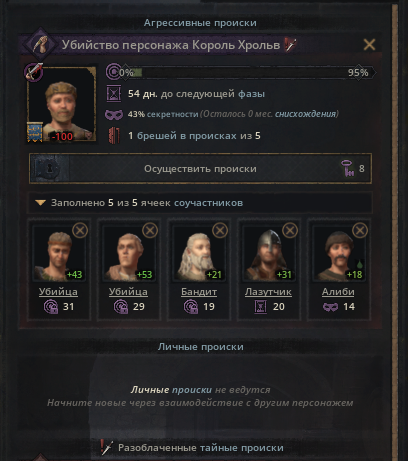Click the sword icon on target portrait
Image resolution: width=408 pixels, height=461 pixels.
(34, 72)
